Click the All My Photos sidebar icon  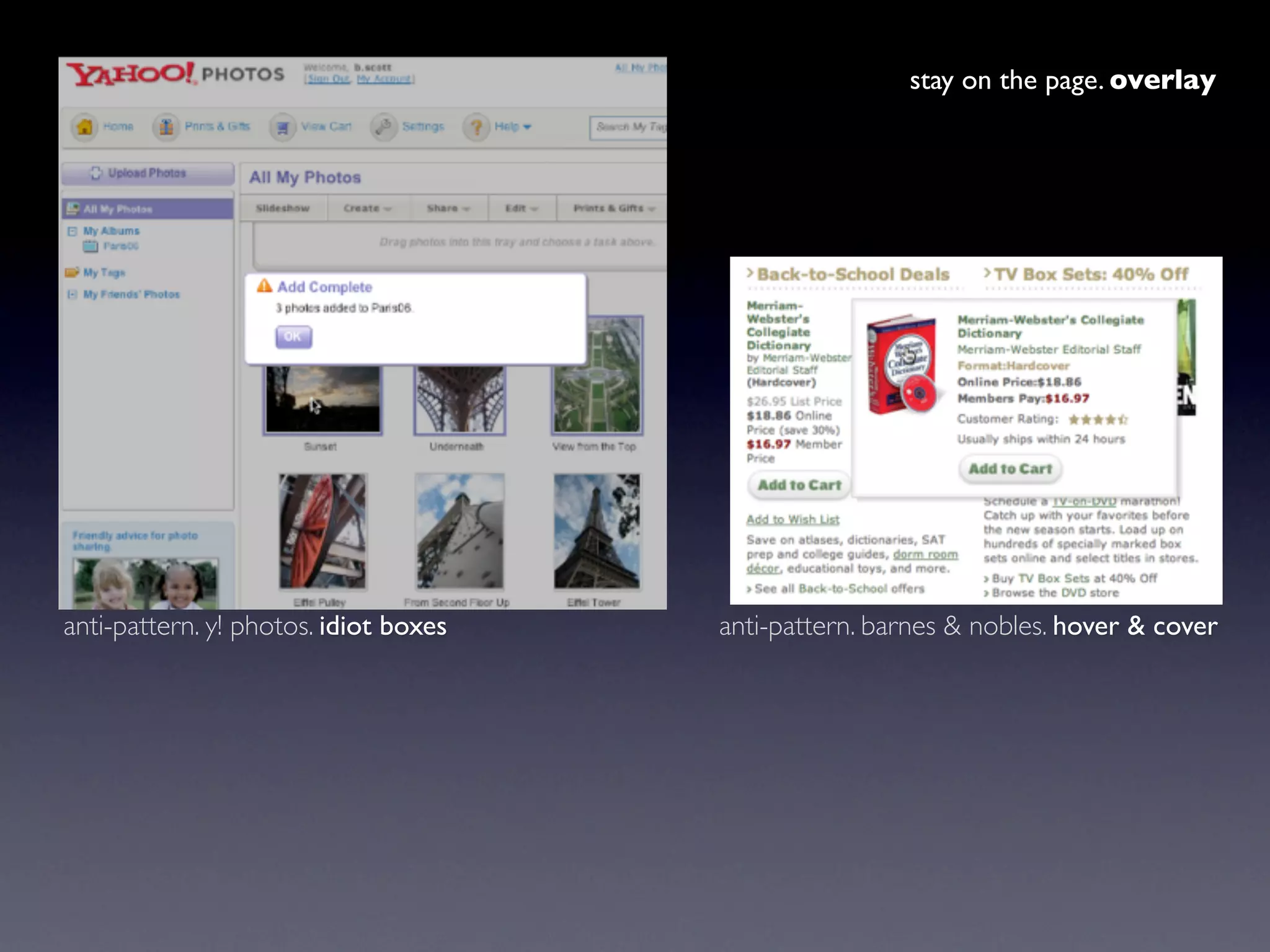coord(73,209)
